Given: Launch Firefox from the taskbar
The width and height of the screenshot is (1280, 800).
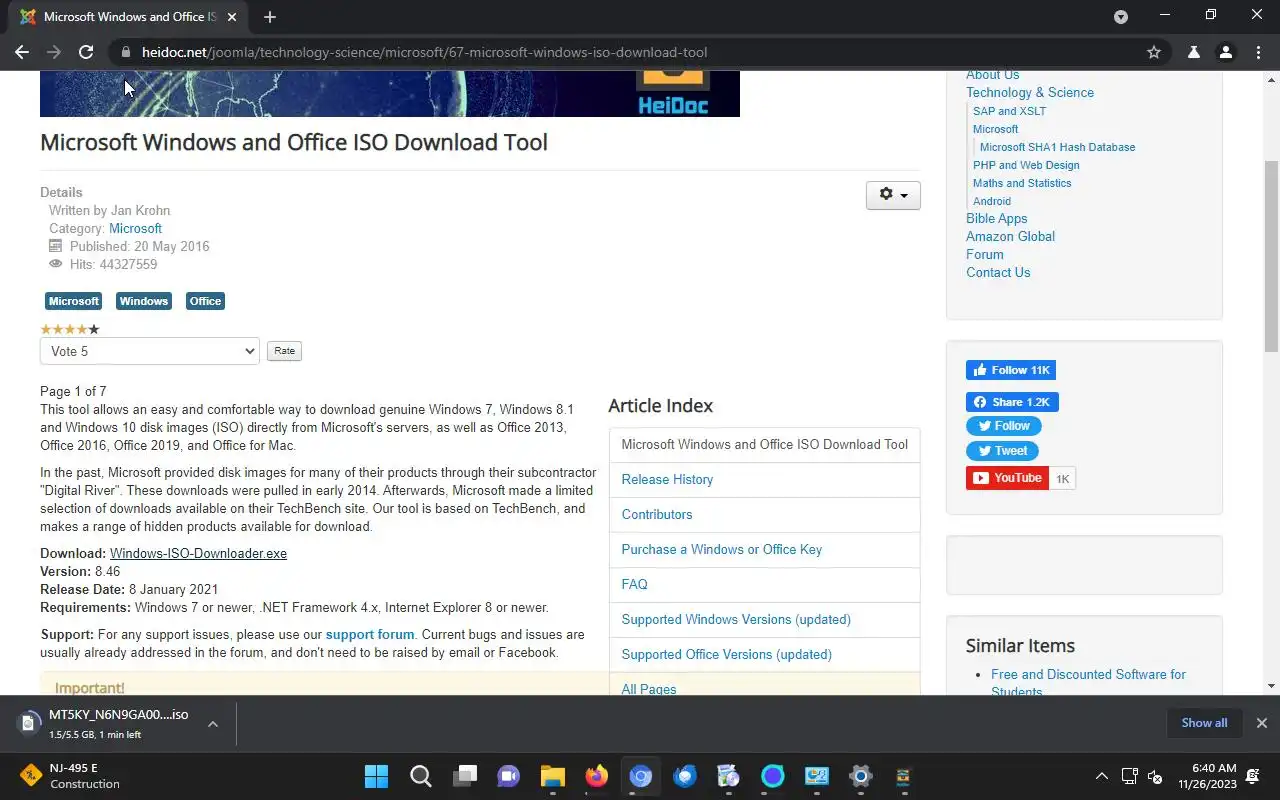Looking at the screenshot, I should tap(597, 776).
